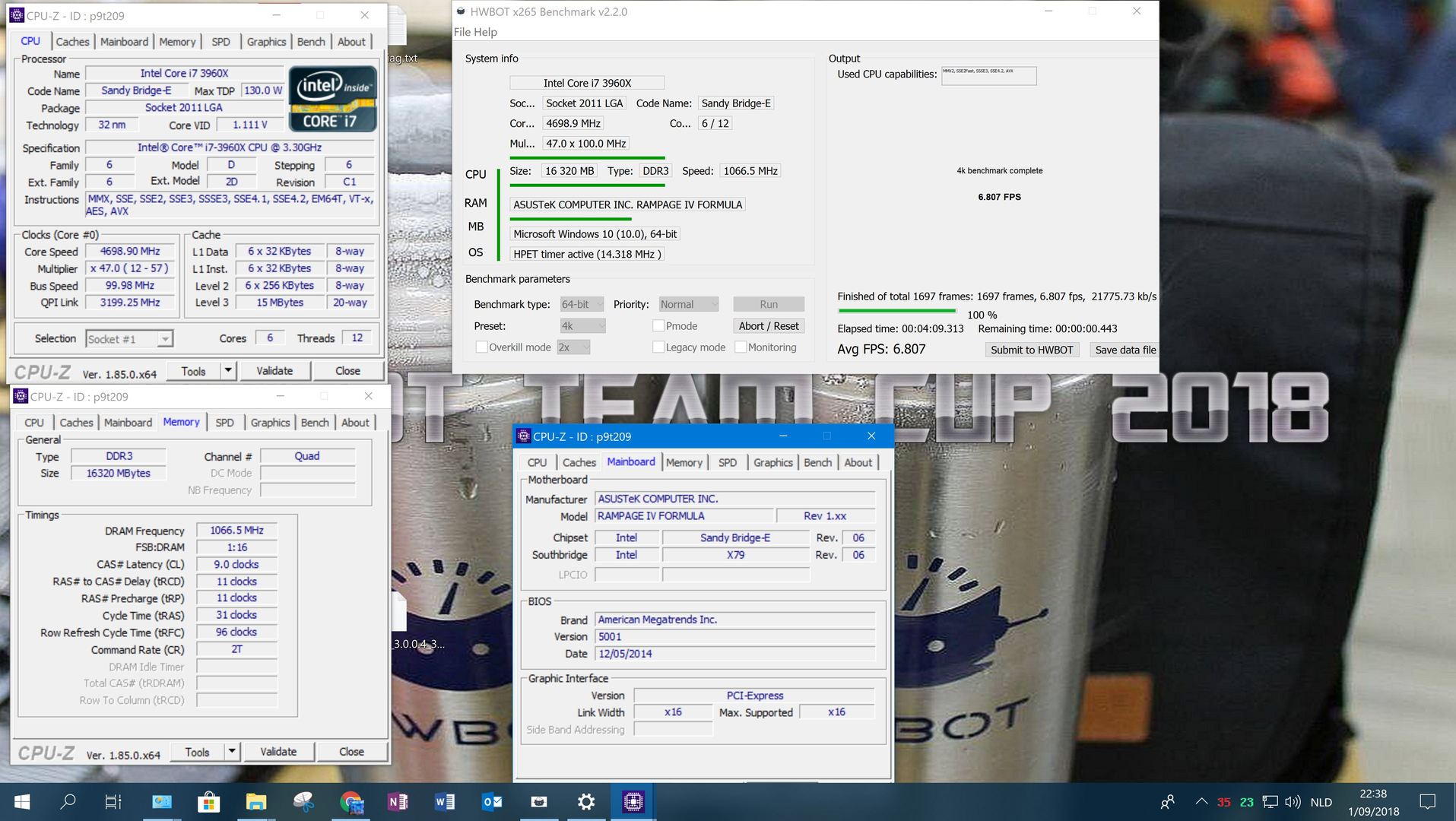The width and height of the screenshot is (1456, 821).
Task: Open the Graphics tab in the Mainboard CPU-Z window
Action: pos(773,462)
